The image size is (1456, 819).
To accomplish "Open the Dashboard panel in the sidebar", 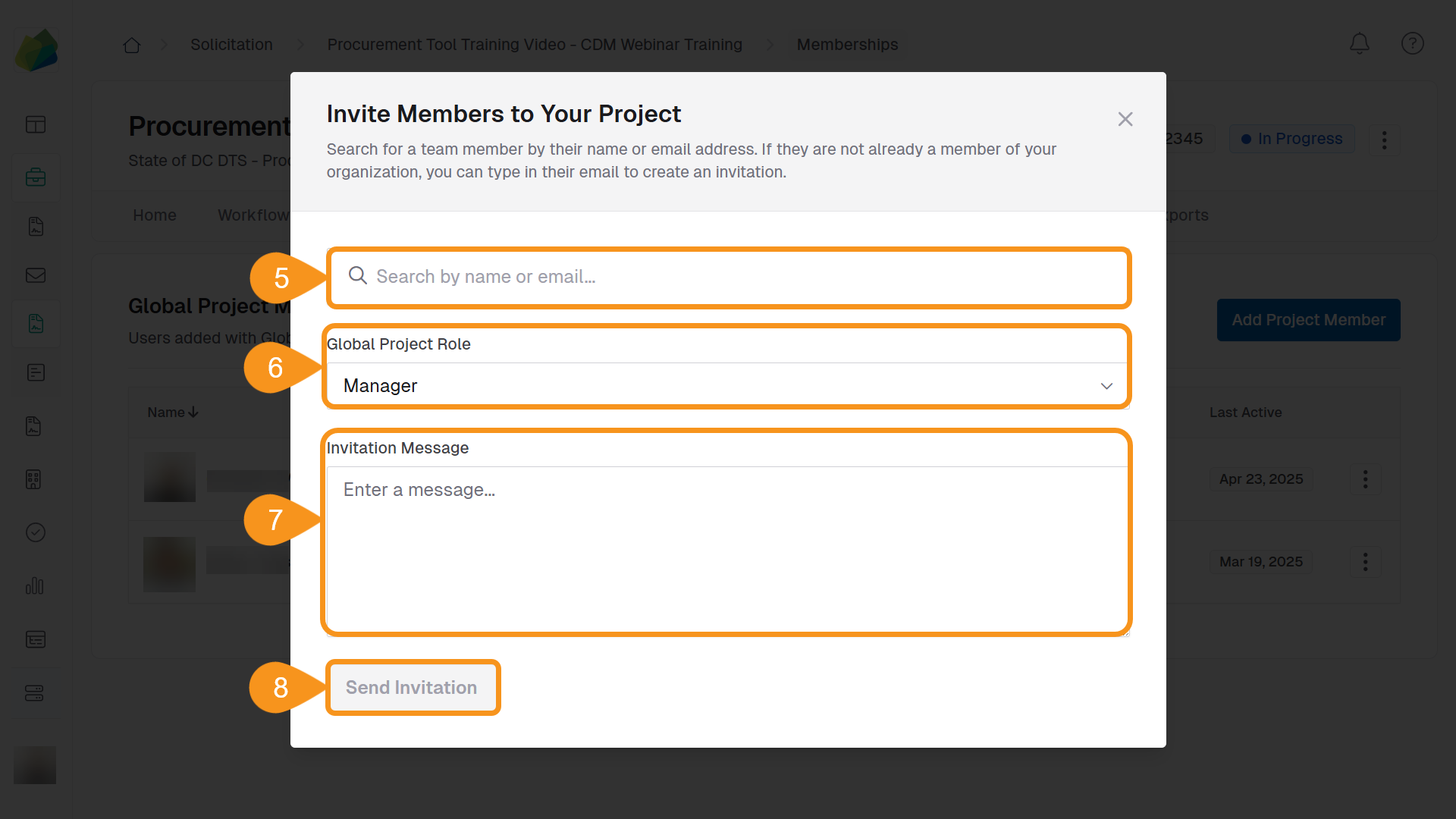I will [36, 124].
